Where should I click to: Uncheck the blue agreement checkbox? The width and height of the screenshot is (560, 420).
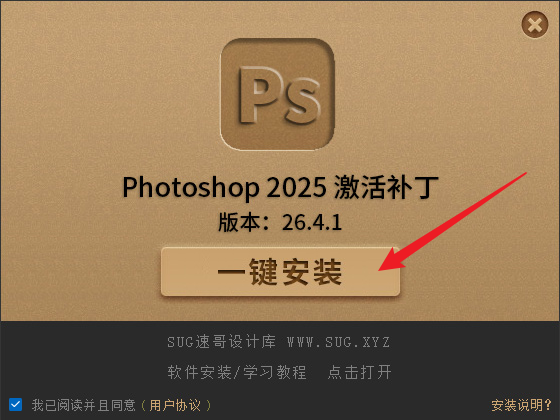[x=15, y=405]
